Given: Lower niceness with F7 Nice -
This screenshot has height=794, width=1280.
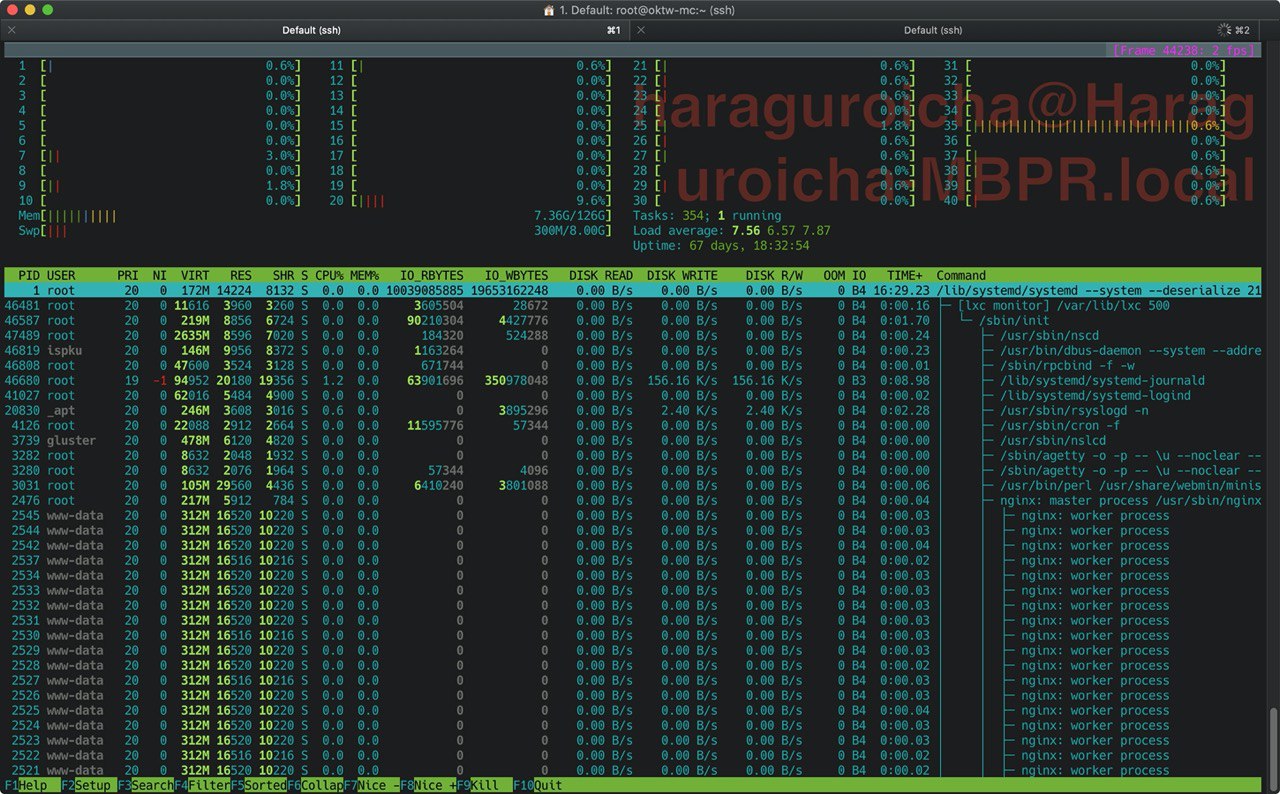Looking at the screenshot, I should (x=372, y=786).
